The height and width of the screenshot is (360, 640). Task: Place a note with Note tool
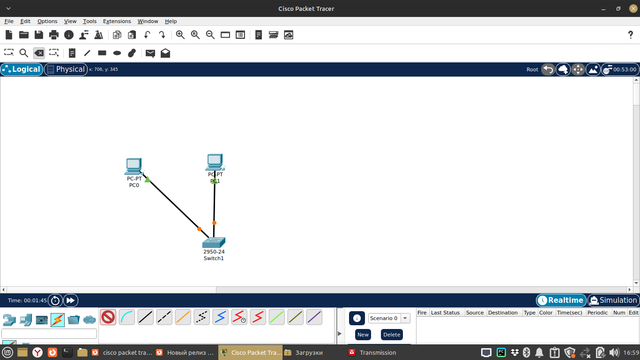click(x=72, y=53)
